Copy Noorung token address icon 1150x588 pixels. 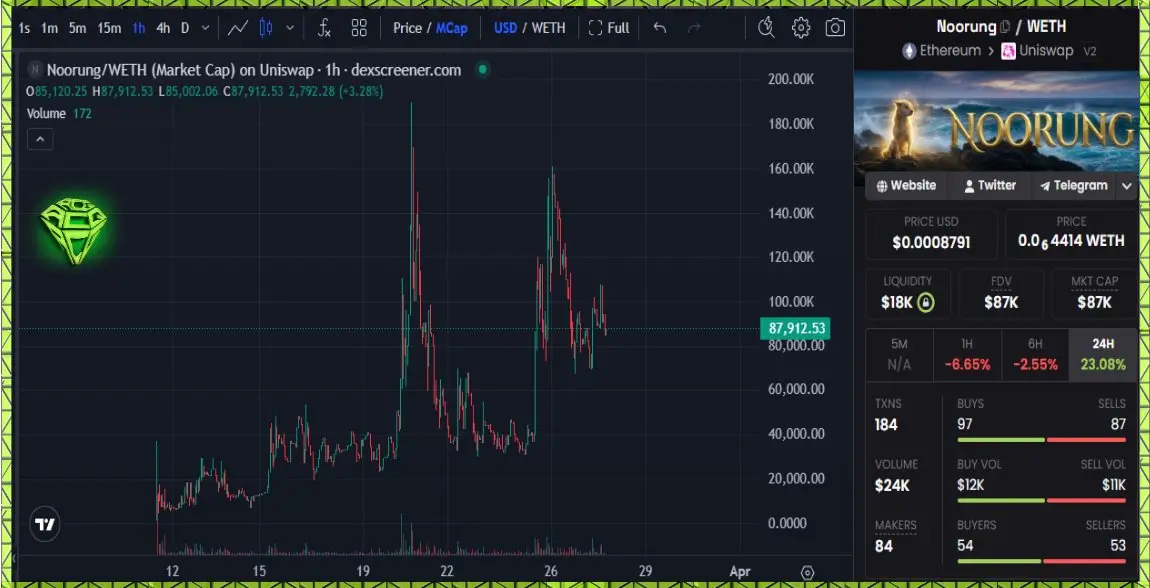click(x=1004, y=28)
